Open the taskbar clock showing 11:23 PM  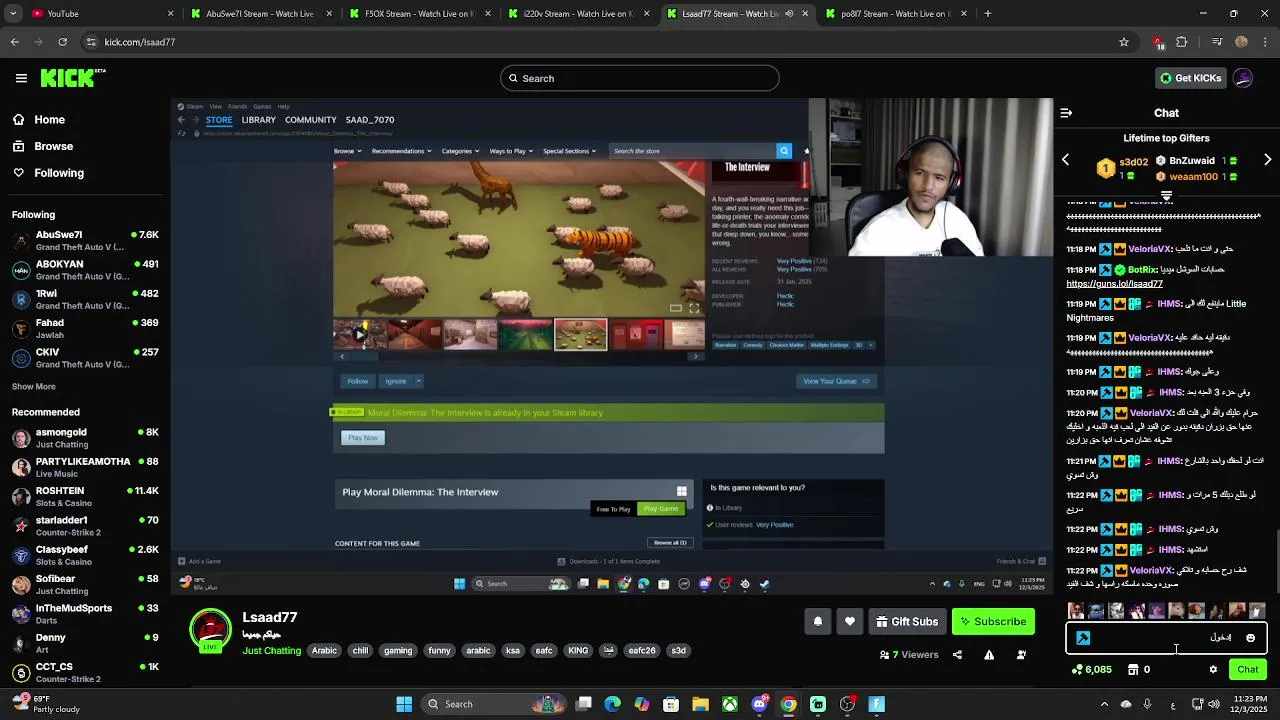click(1250, 704)
